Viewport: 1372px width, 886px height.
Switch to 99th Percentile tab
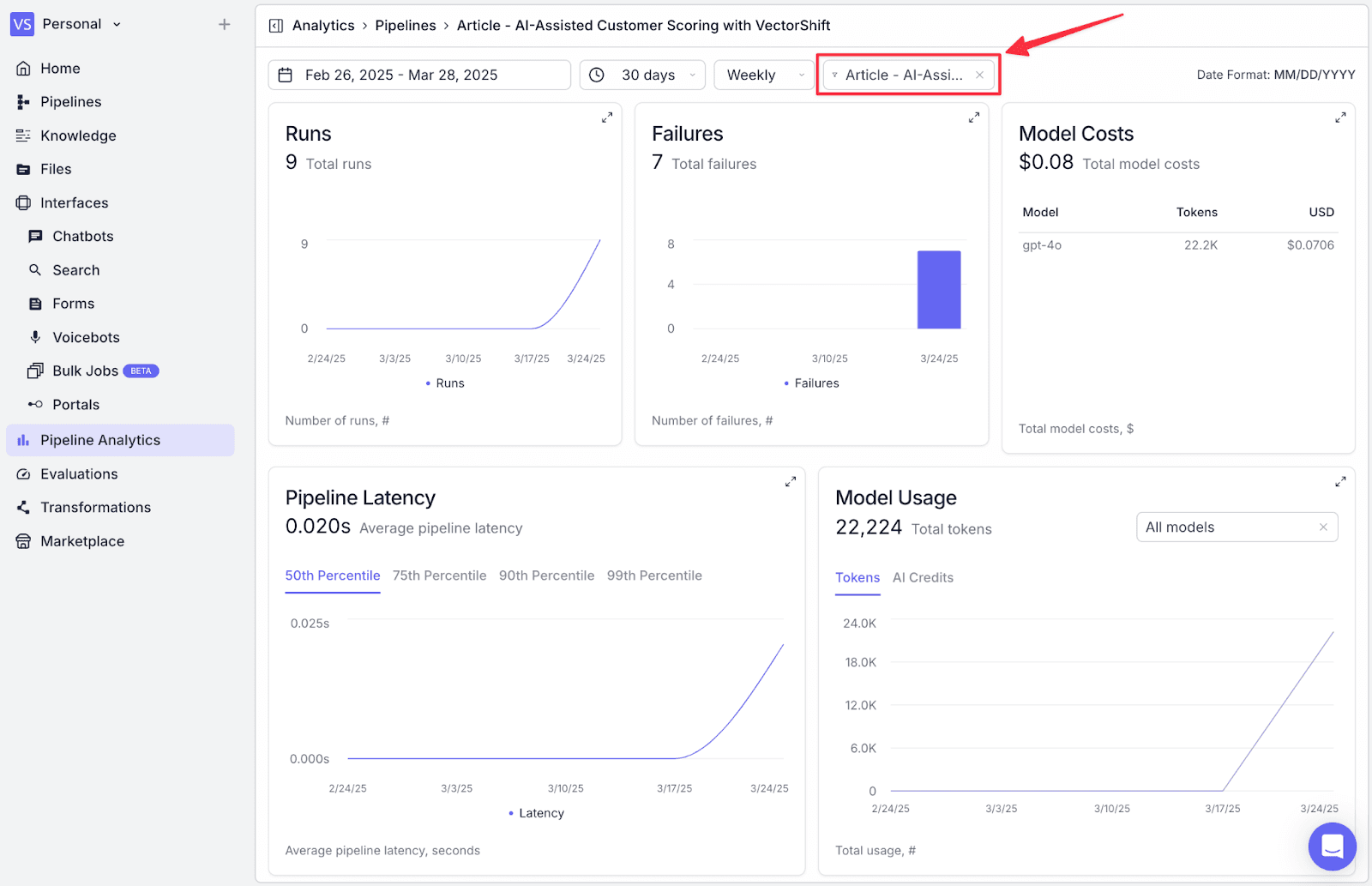[654, 576]
